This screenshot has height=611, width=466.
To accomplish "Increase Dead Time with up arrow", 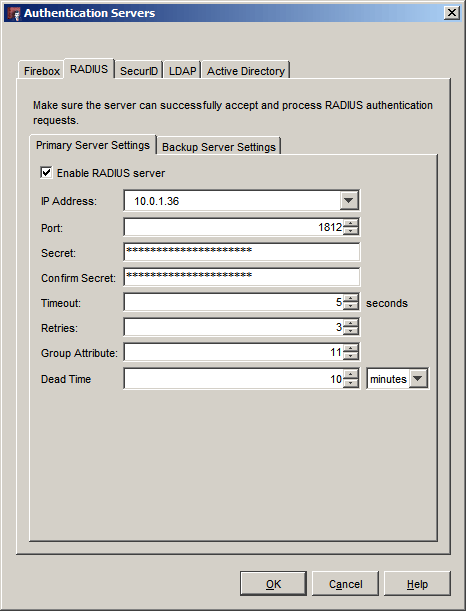I will point(351,374).
